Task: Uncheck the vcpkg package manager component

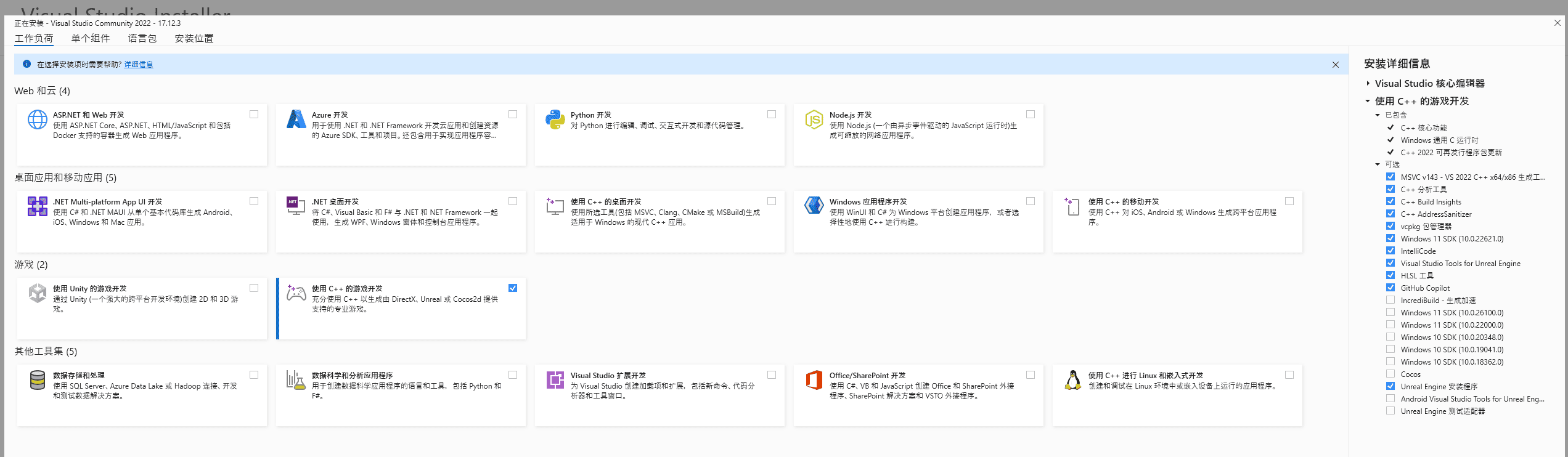Action: click(1390, 226)
